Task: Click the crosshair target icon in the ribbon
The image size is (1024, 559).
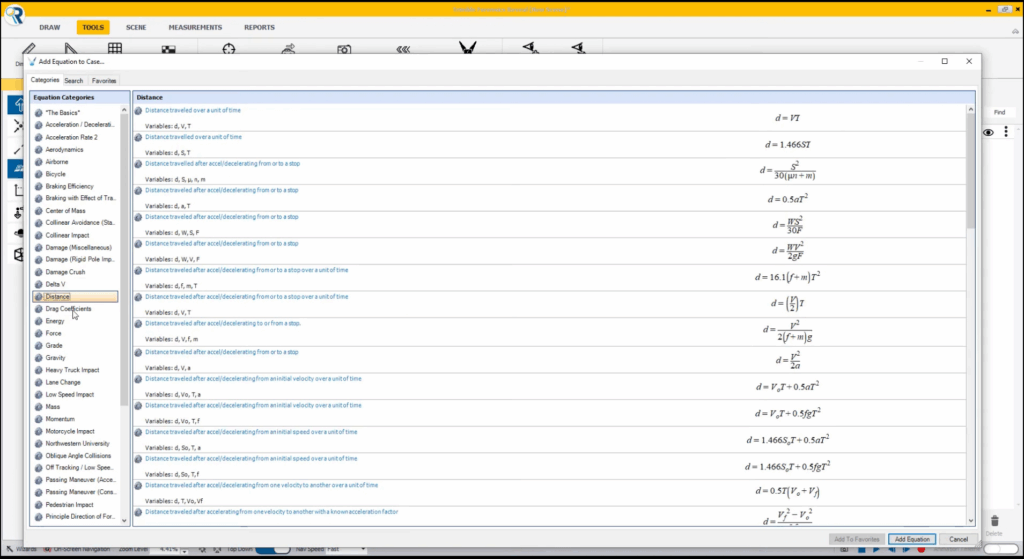Action: tap(229, 48)
